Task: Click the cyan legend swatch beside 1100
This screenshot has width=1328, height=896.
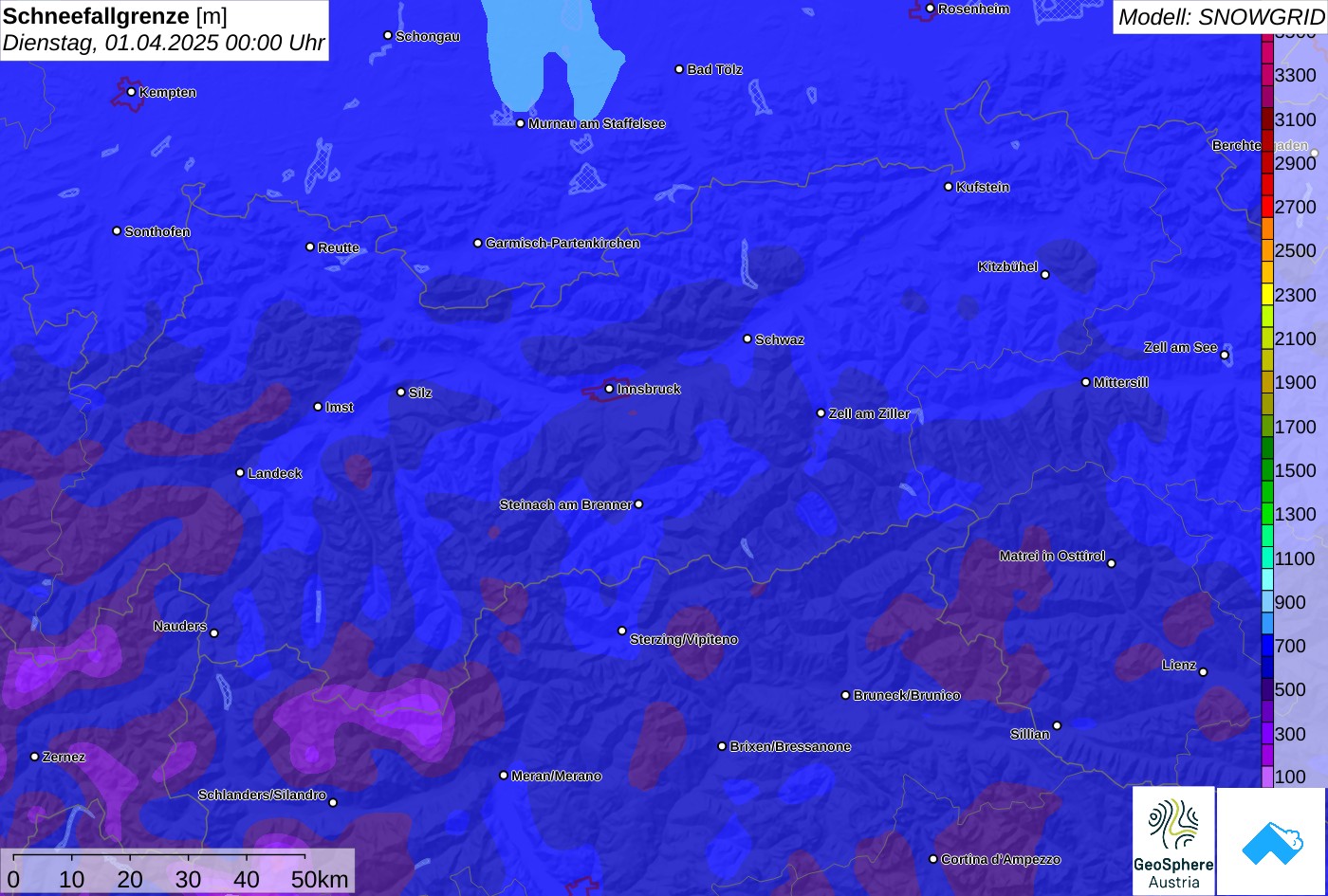Action: tap(1267, 558)
